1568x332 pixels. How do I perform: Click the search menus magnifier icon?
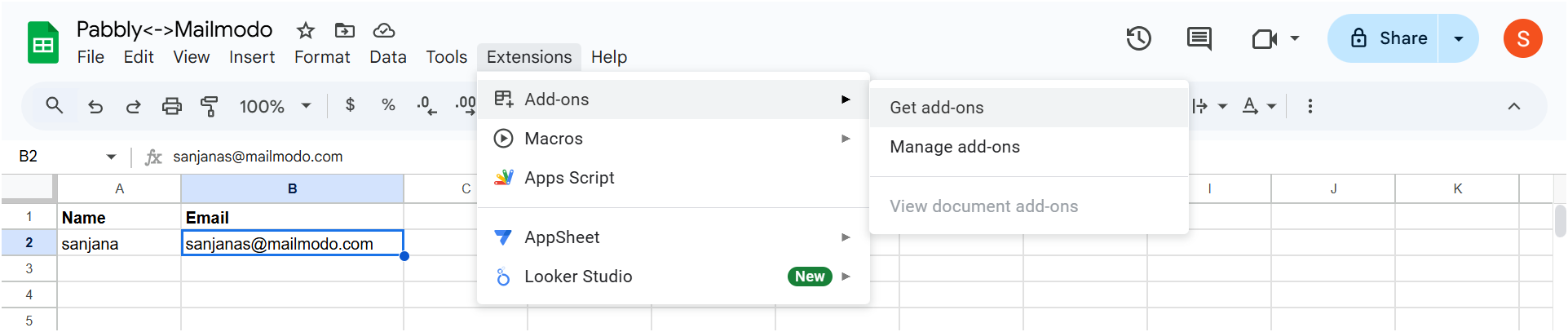pos(55,105)
